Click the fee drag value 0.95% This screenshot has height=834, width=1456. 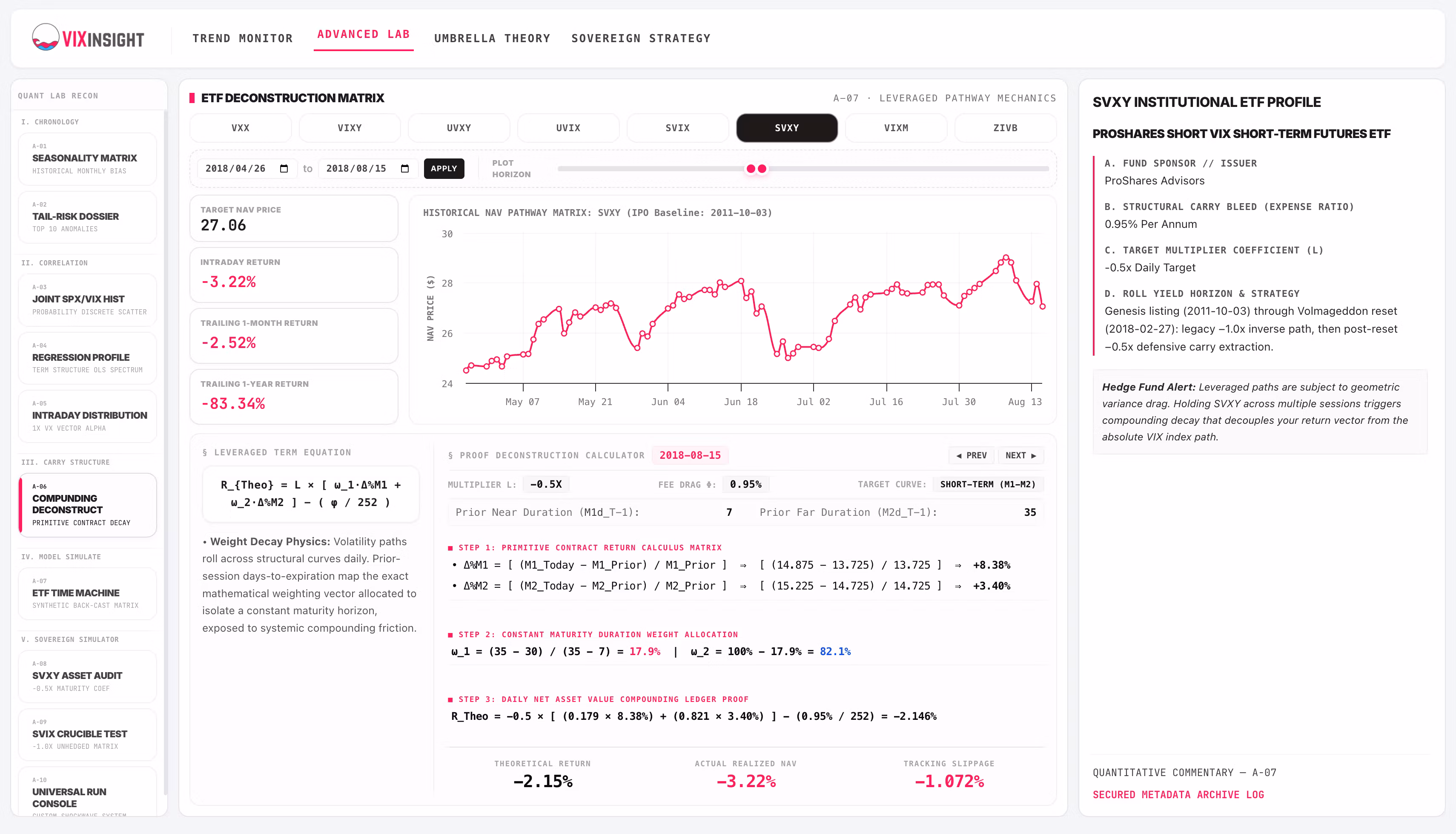click(x=746, y=485)
